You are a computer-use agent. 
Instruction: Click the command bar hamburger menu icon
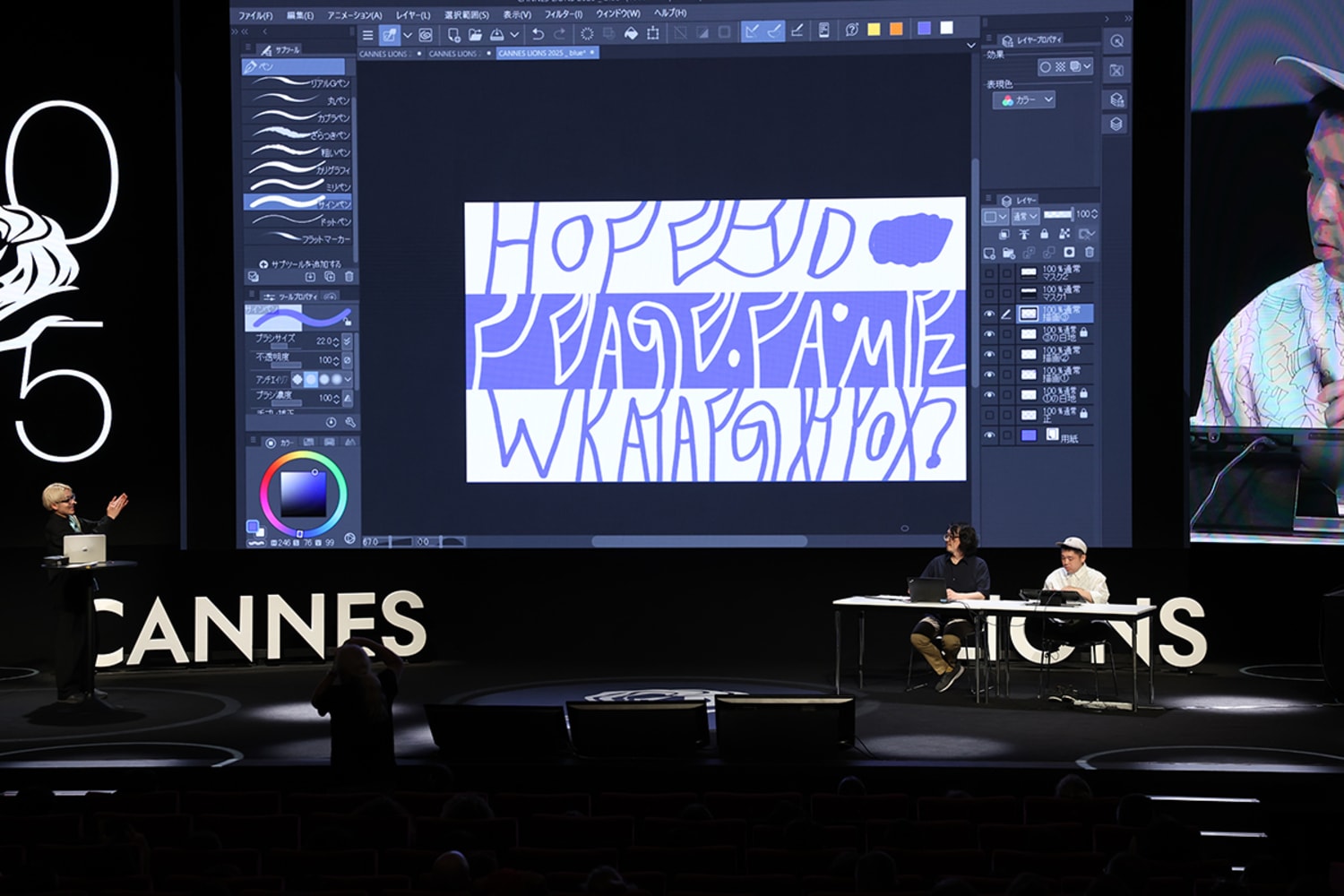(367, 35)
